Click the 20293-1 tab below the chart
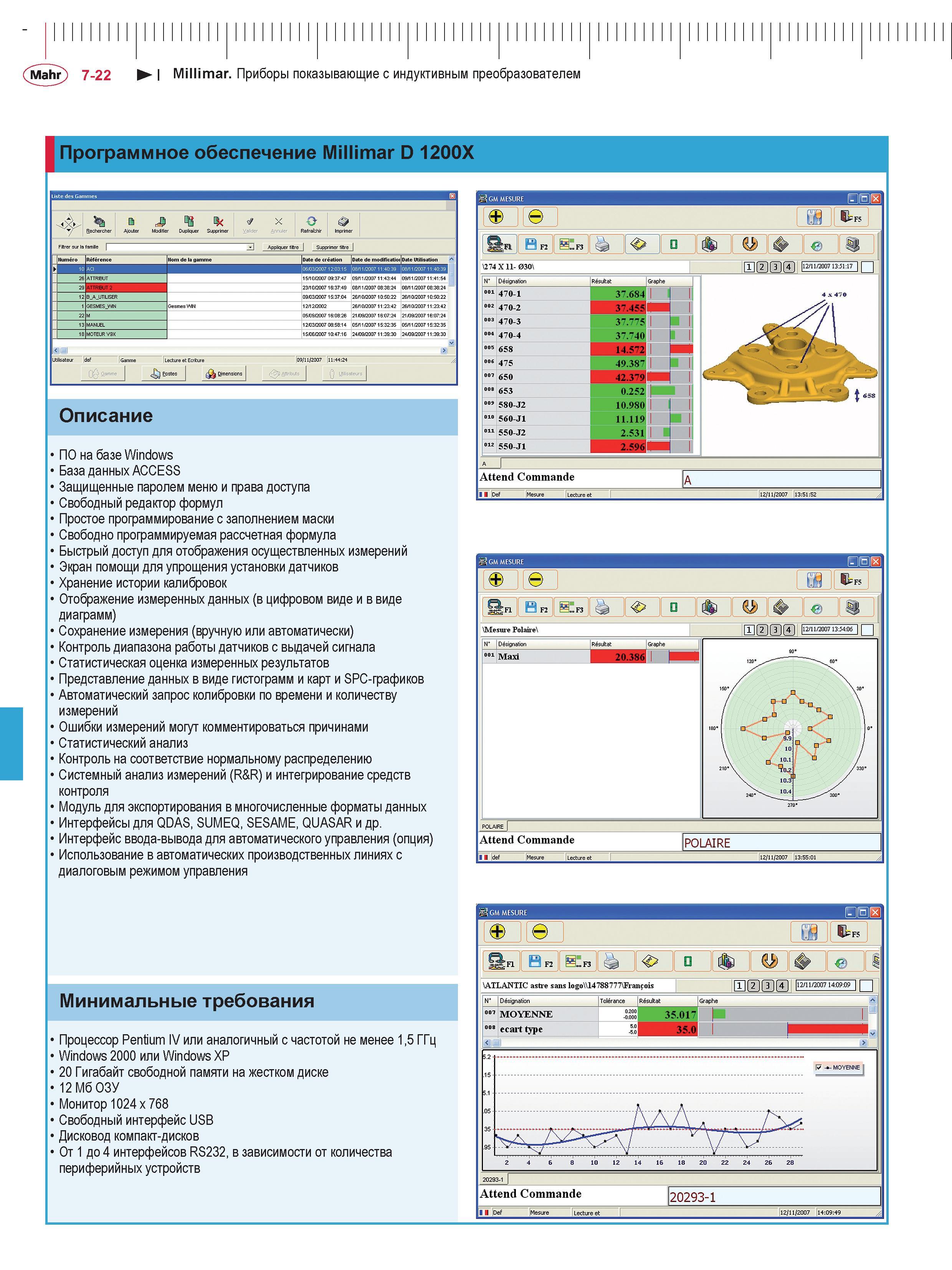 tap(493, 1179)
